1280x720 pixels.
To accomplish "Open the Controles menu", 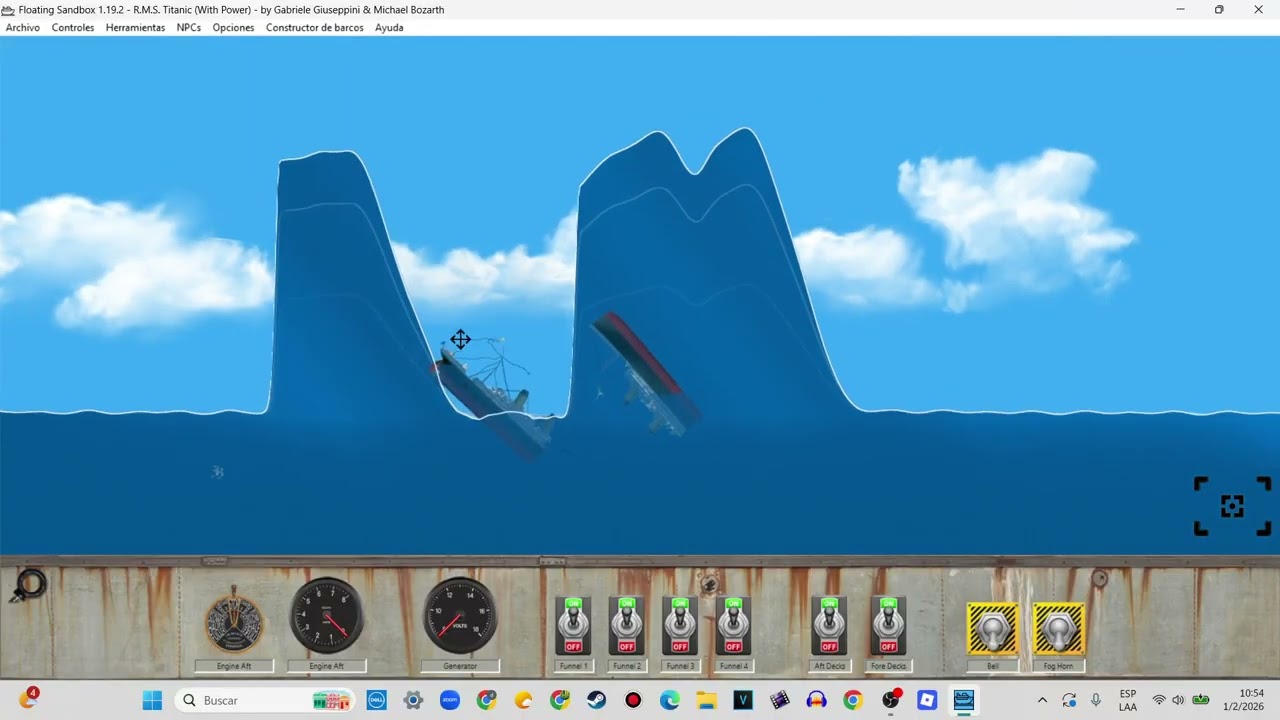I will pyautogui.click(x=73, y=28).
